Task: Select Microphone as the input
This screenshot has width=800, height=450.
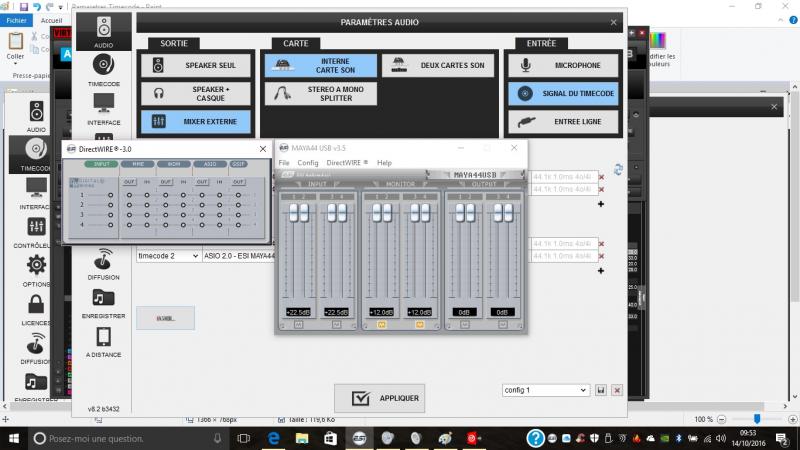Action: click(x=562, y=66)
